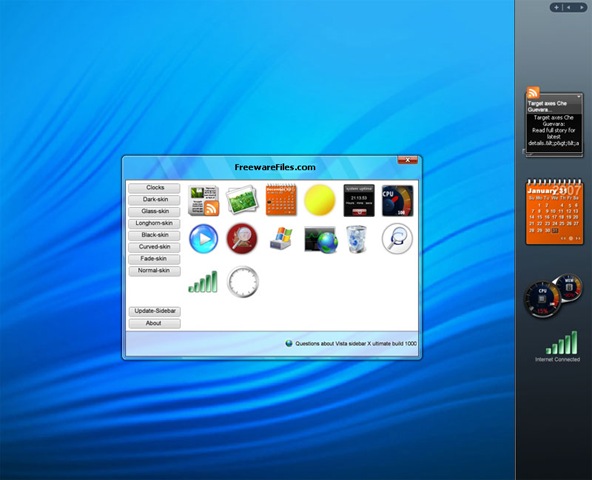Viewport: 592px width, 480px height.
Task: Apply the Longhorn-skin option
Action: (x=154, y=223)
